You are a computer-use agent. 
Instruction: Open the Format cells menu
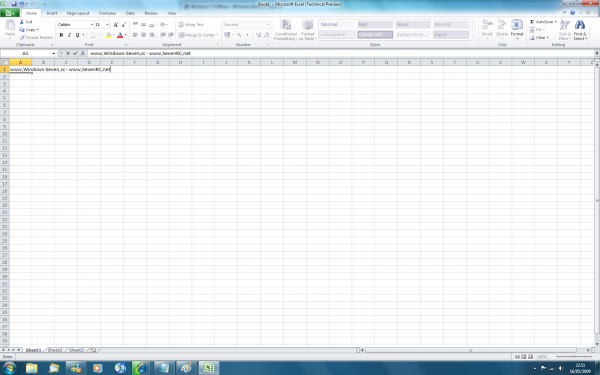(517, 29)
